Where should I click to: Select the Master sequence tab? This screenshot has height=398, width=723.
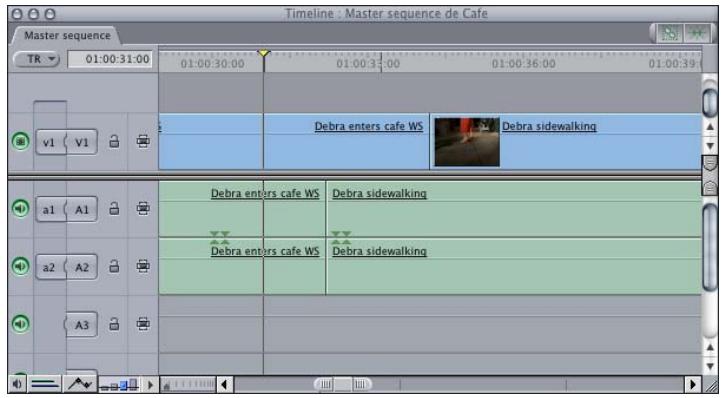[66, 36]
